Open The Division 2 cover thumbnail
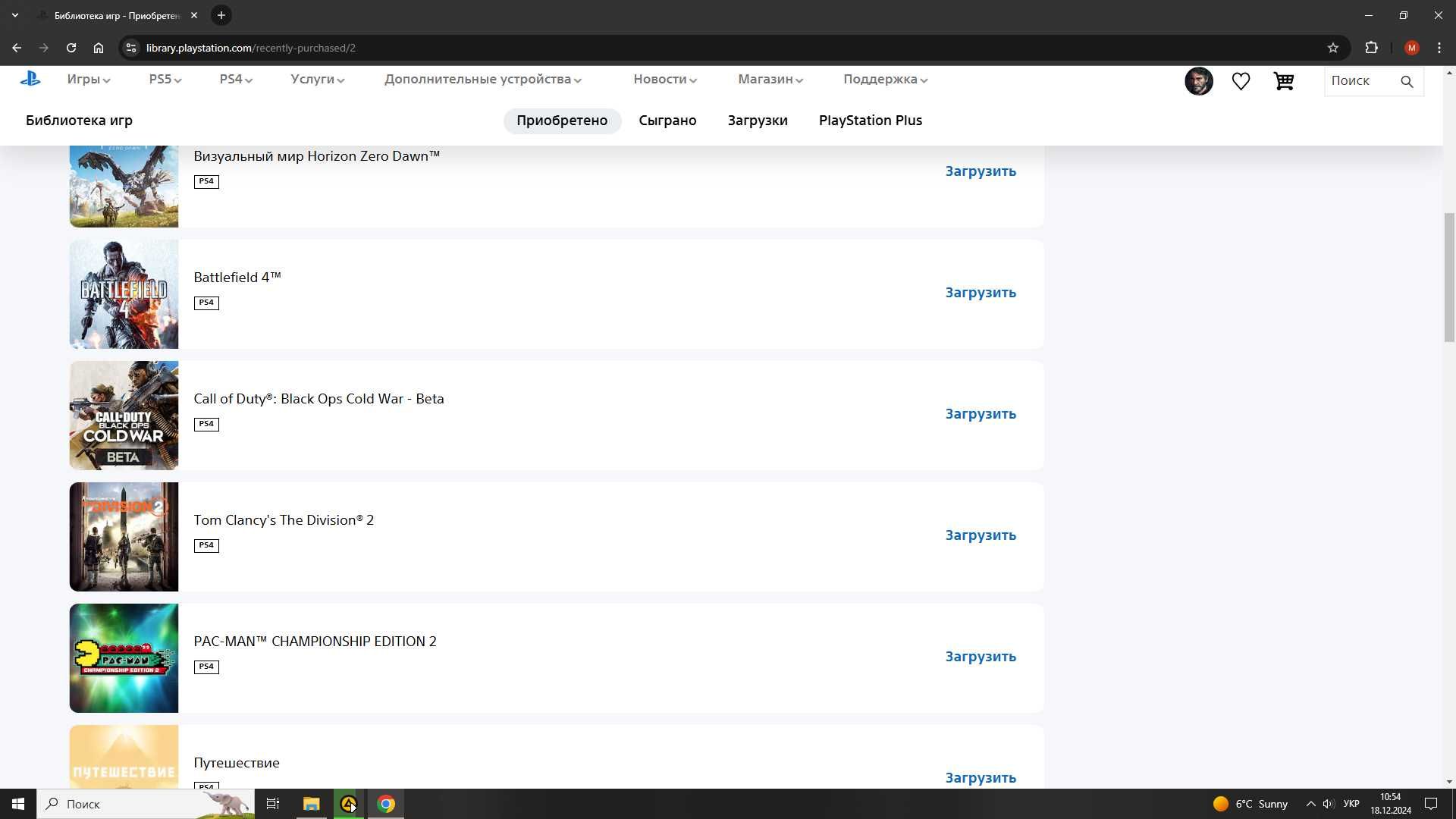Viewport: 1456px width, 819px height. 124,537
